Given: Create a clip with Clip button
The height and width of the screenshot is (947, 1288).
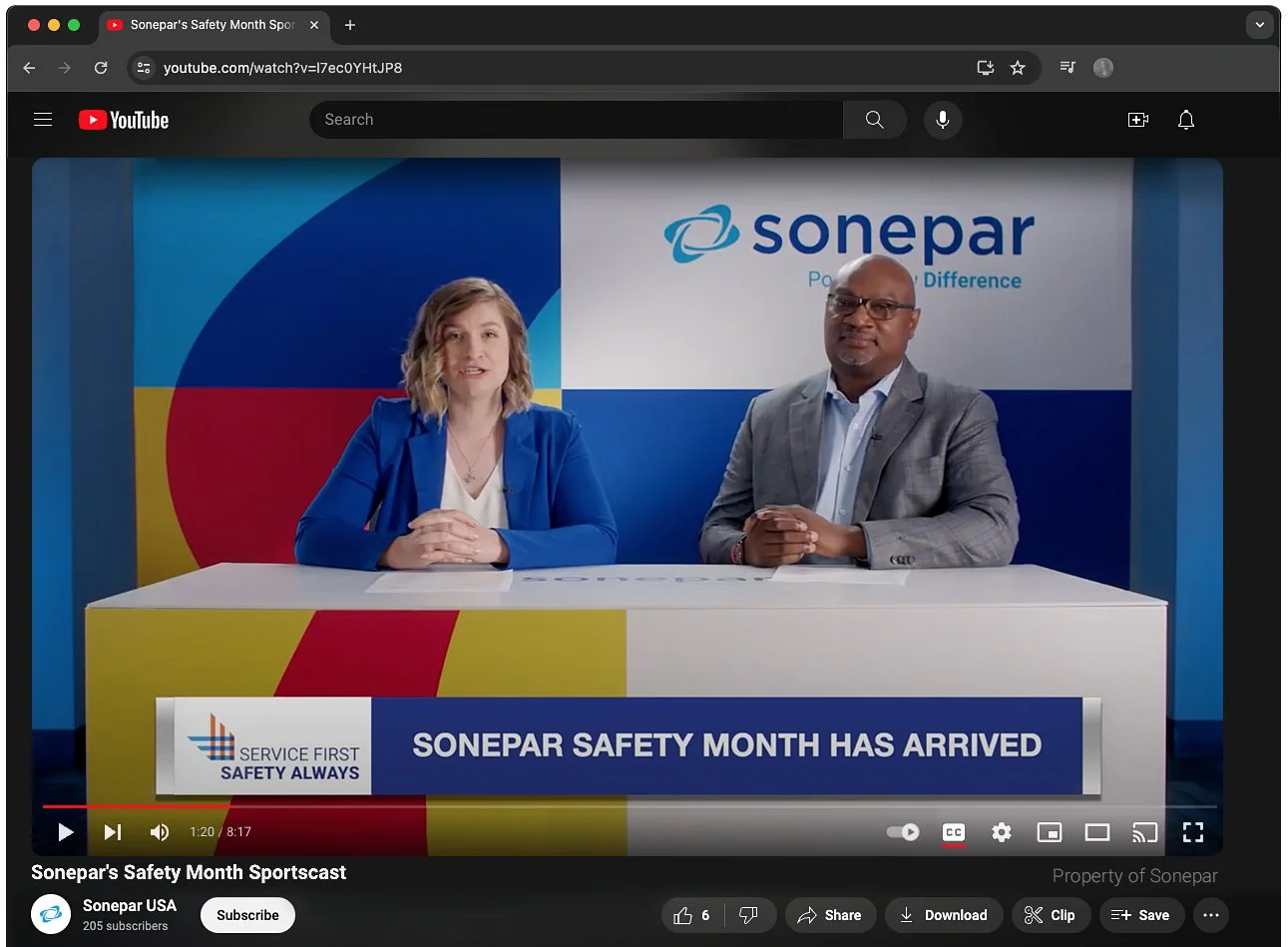Looking at the screenshot, I should click(1051, 915).
